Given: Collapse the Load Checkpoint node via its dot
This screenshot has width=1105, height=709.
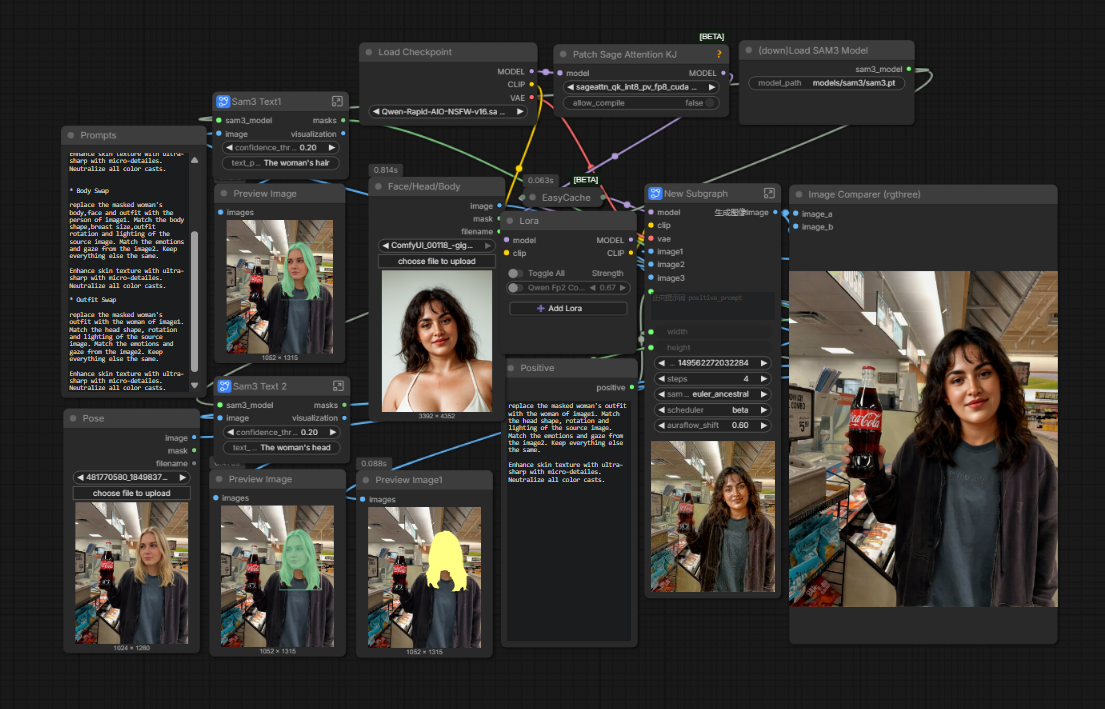Looking at the screenshot, I should point(369,52).
